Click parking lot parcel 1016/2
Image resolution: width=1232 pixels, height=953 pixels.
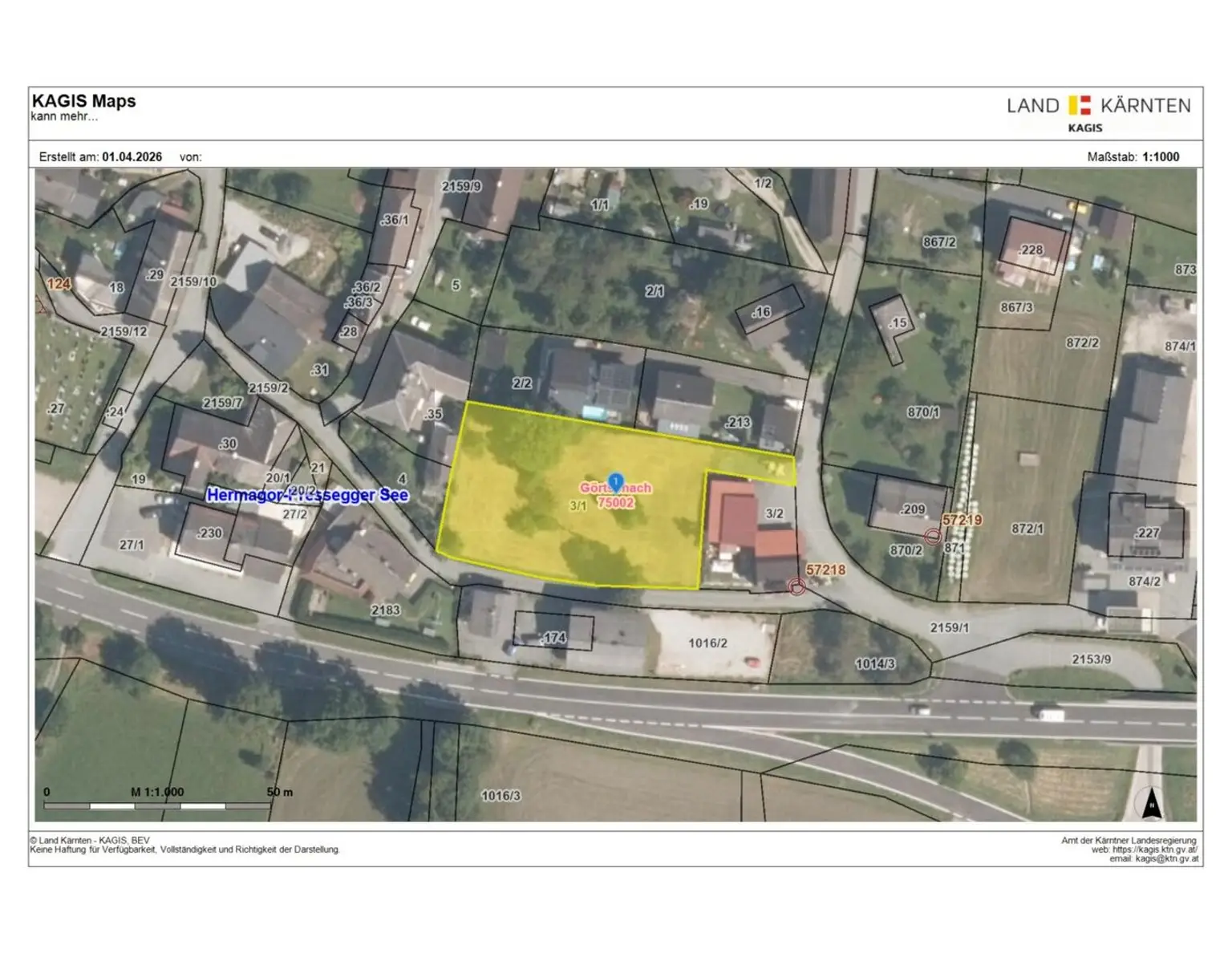pos(707,643)
